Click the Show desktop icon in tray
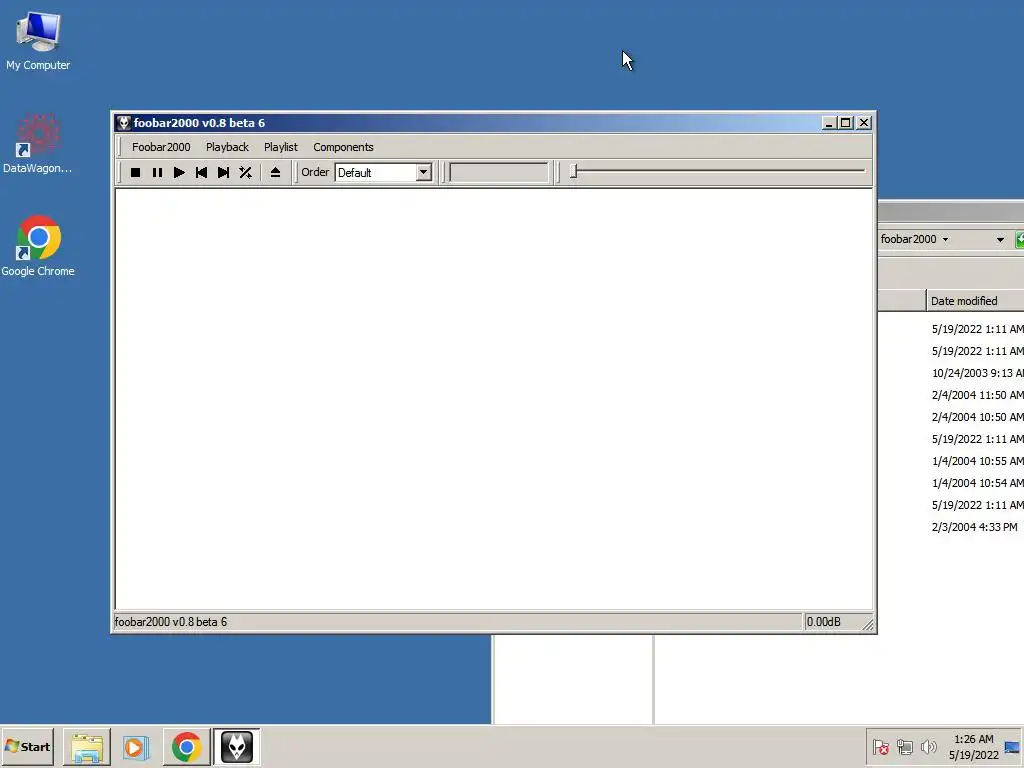The image size is (1024, 768). click(1013, 747)
